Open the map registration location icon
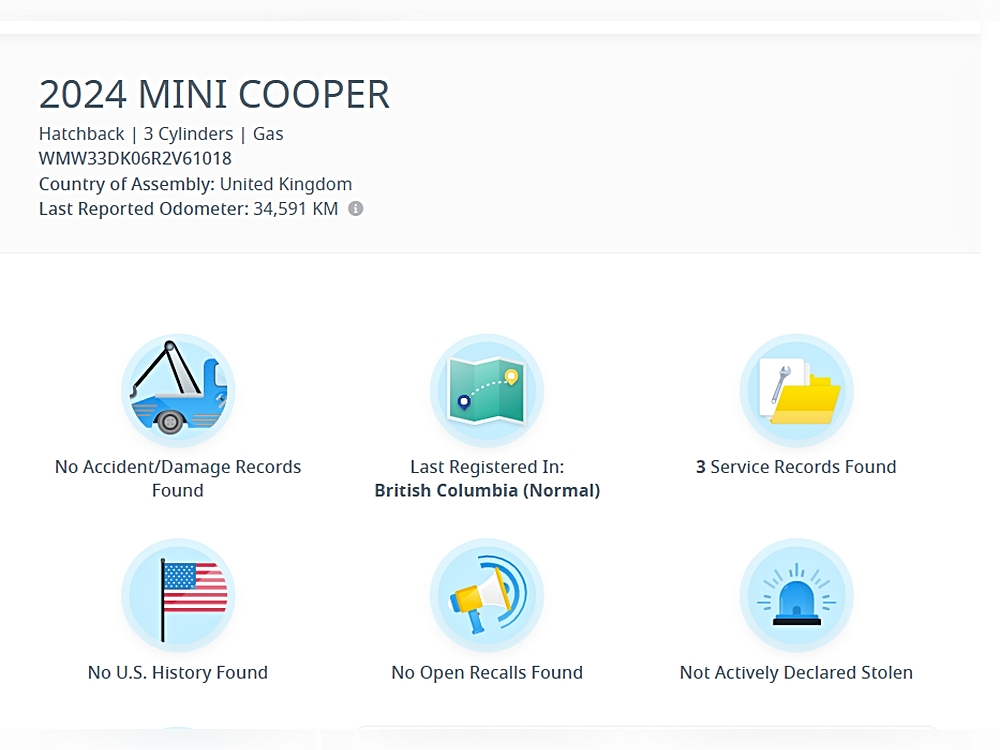Screen dimensions: 1000x750 point(487,391)
